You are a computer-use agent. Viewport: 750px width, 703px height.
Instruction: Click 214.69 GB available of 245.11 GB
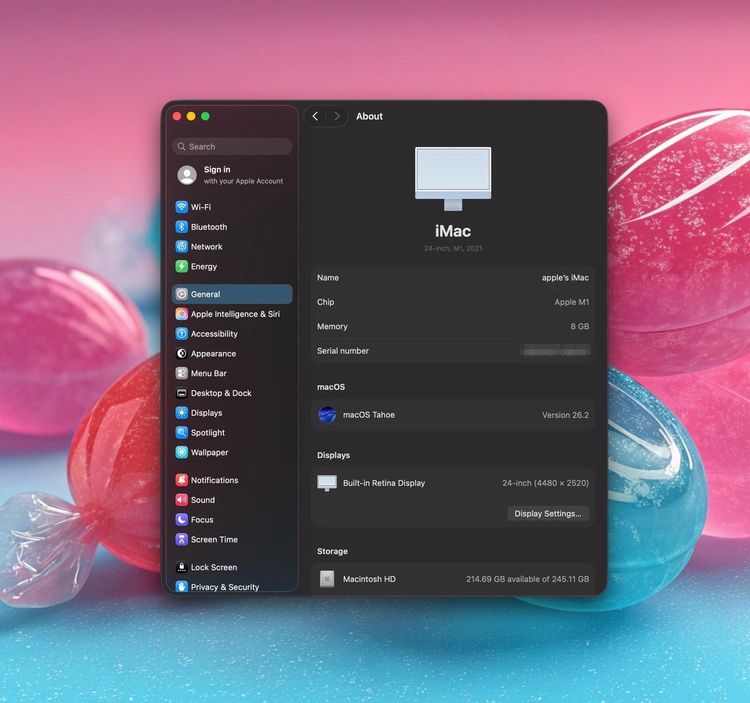pos(528,579)
